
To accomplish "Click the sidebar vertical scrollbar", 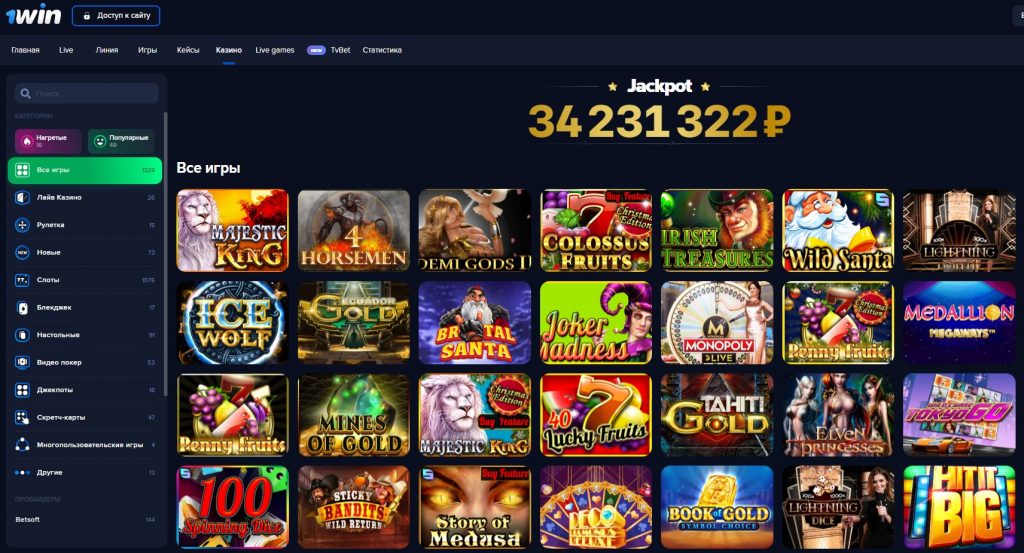I will coord(165,253).
